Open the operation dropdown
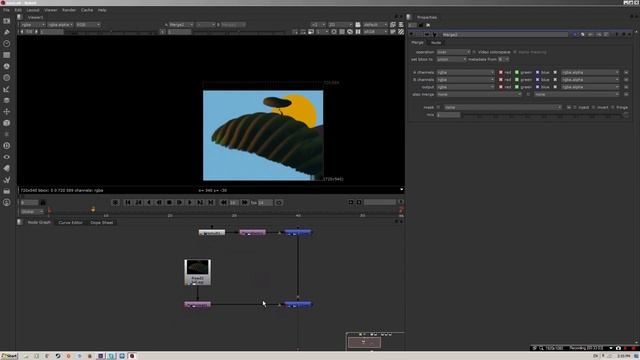640x360 pixels. point(453,52)
